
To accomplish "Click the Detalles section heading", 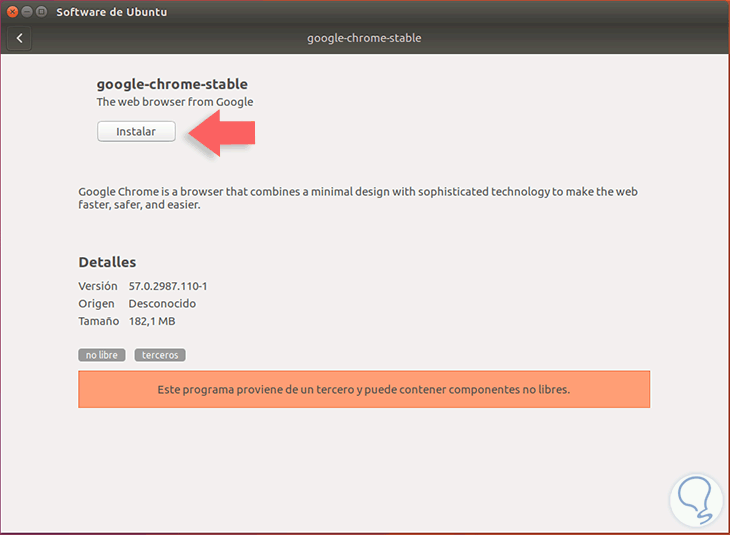I will click(x=107, y=262).
